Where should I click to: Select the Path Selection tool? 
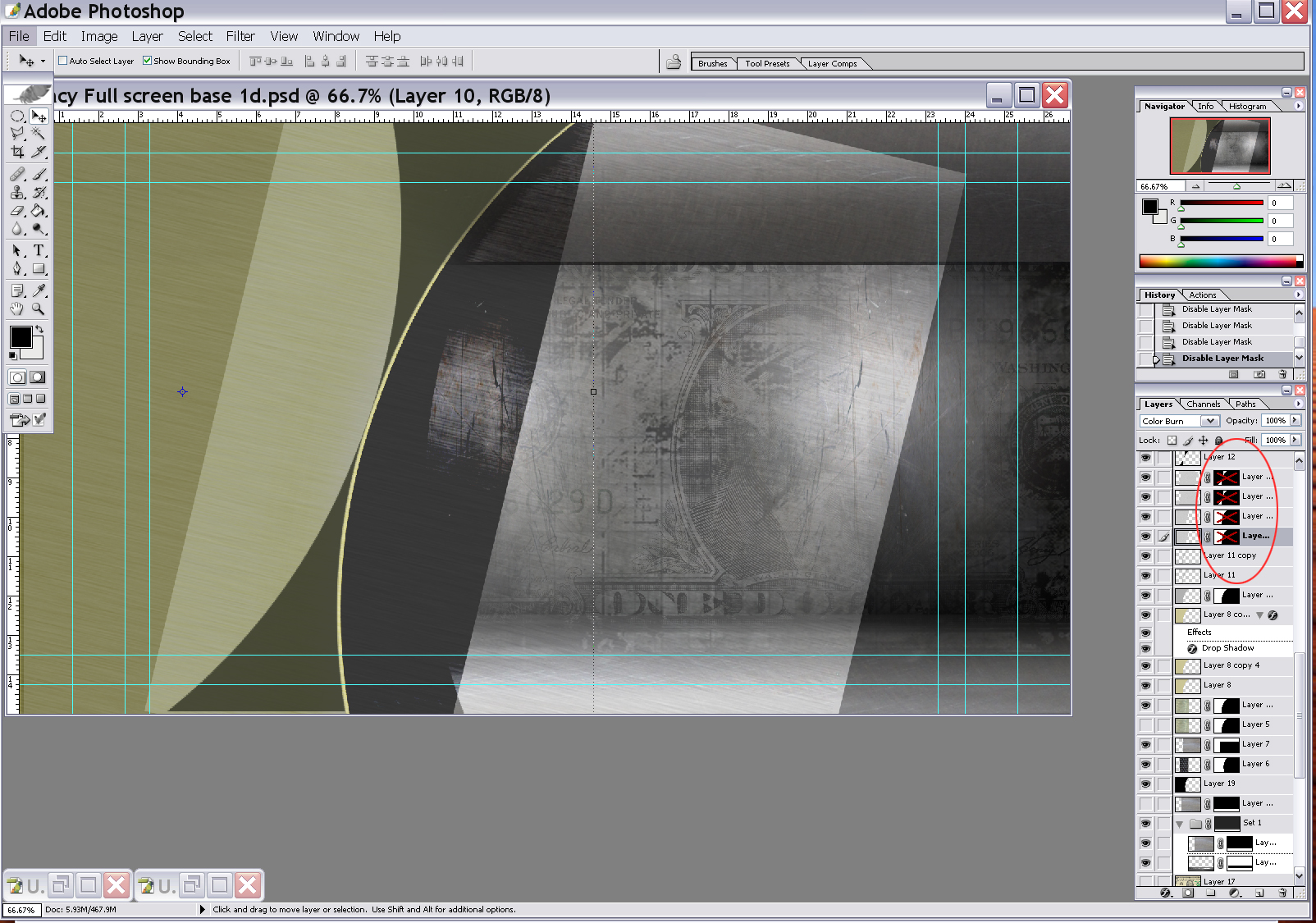pos(17,250)
